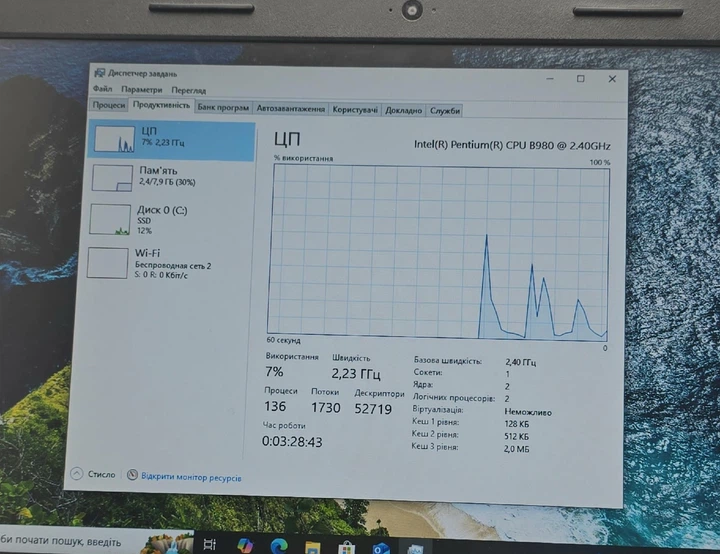Click the CPU usage graph

(439, 252)
